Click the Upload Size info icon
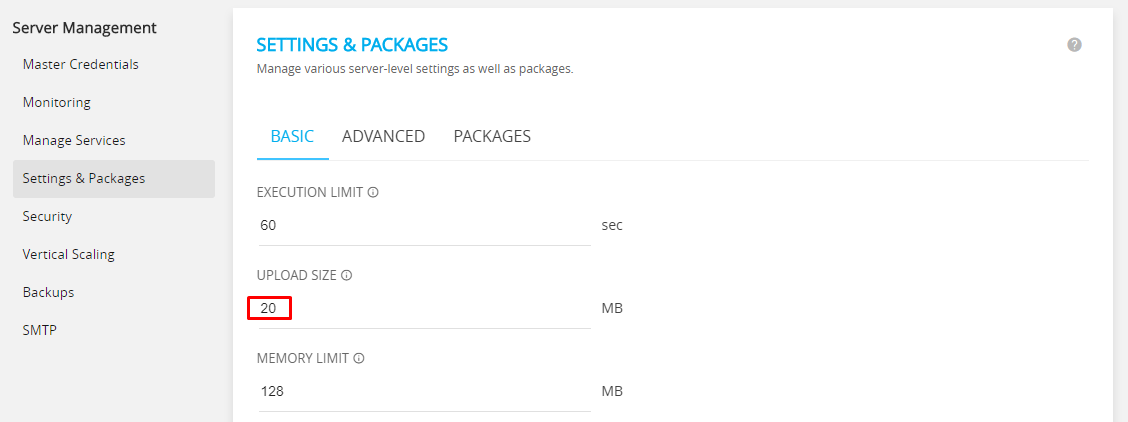This screenshot has height=422, width=1128. click(x=346, y=275)
